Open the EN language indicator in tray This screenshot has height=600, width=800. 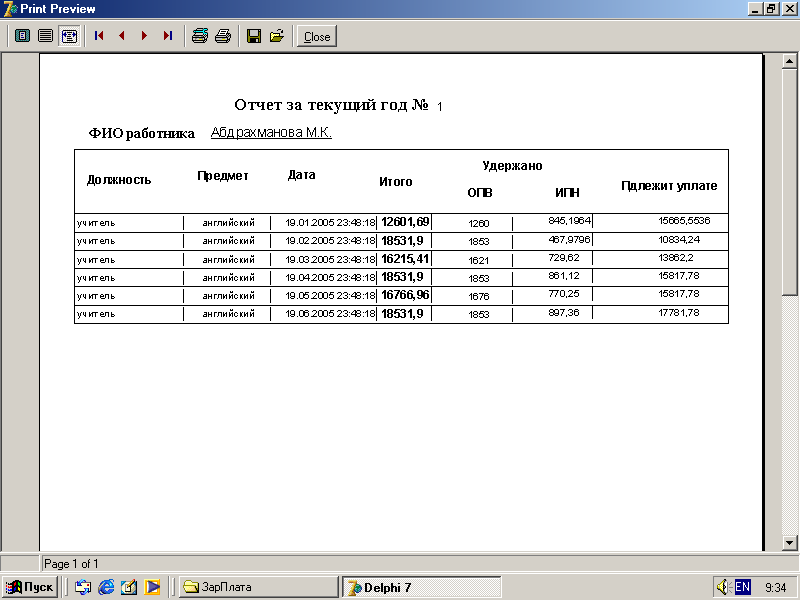(742, 587)
